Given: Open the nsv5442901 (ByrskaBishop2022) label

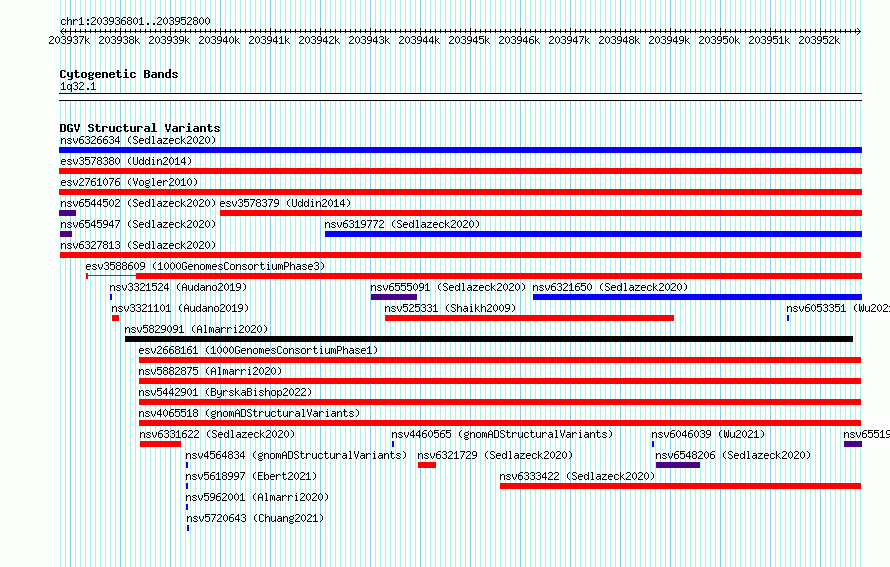Looking at the screenshot, I should point(225,392).
